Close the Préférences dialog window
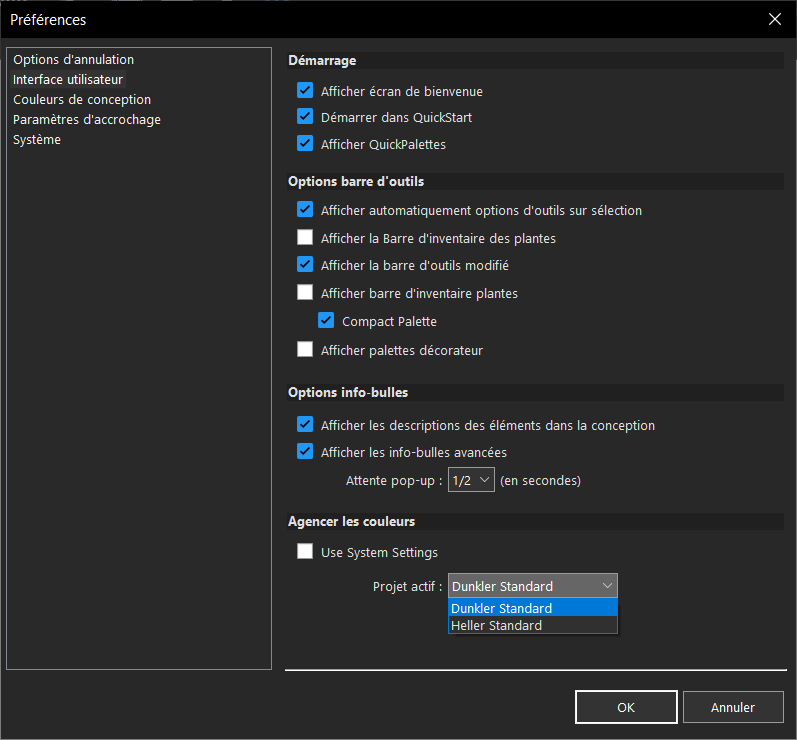 click(775, 19)
